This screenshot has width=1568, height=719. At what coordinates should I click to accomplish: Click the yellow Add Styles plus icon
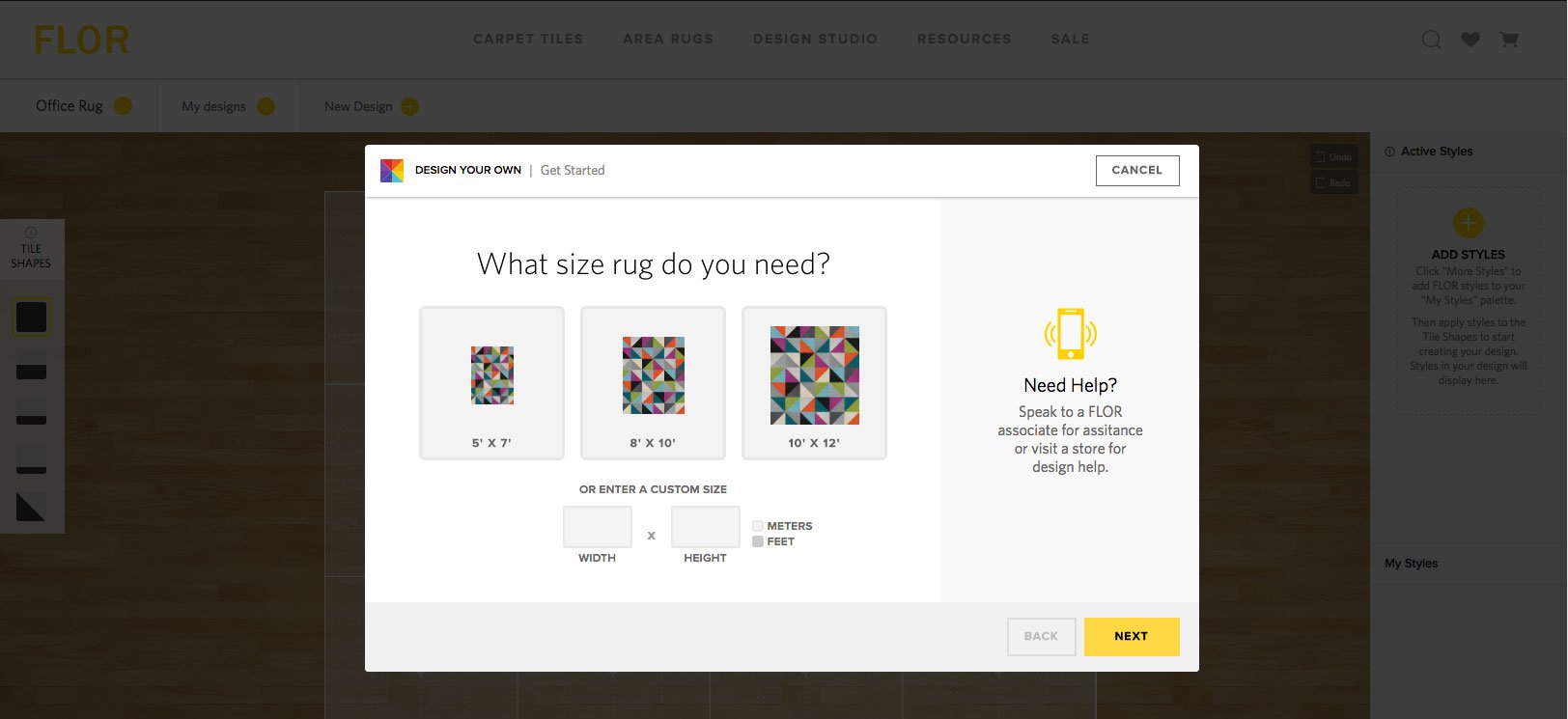1469,223
